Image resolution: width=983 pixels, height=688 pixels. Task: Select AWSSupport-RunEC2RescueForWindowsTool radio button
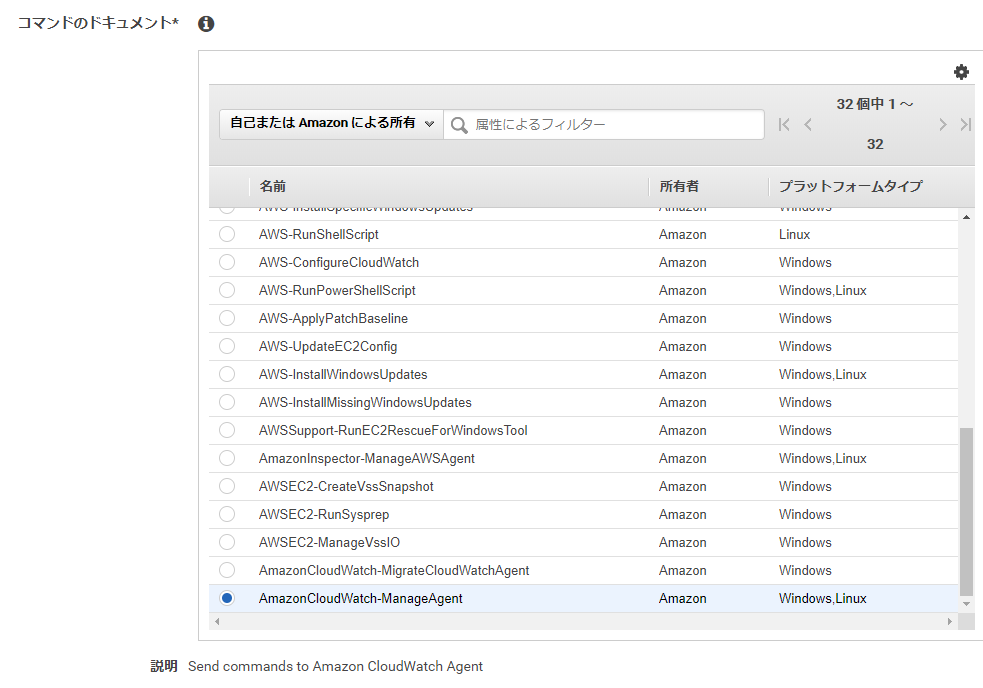tap(227, 430)
